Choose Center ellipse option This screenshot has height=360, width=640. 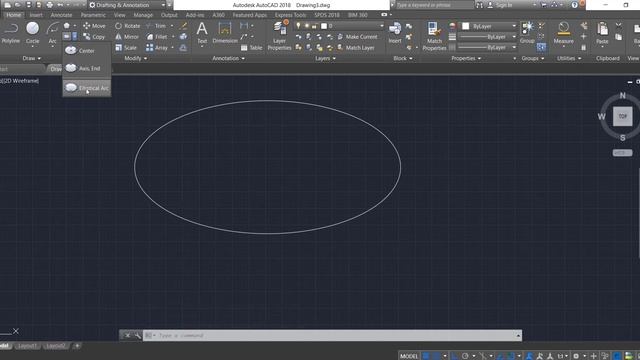pos(86,51)
